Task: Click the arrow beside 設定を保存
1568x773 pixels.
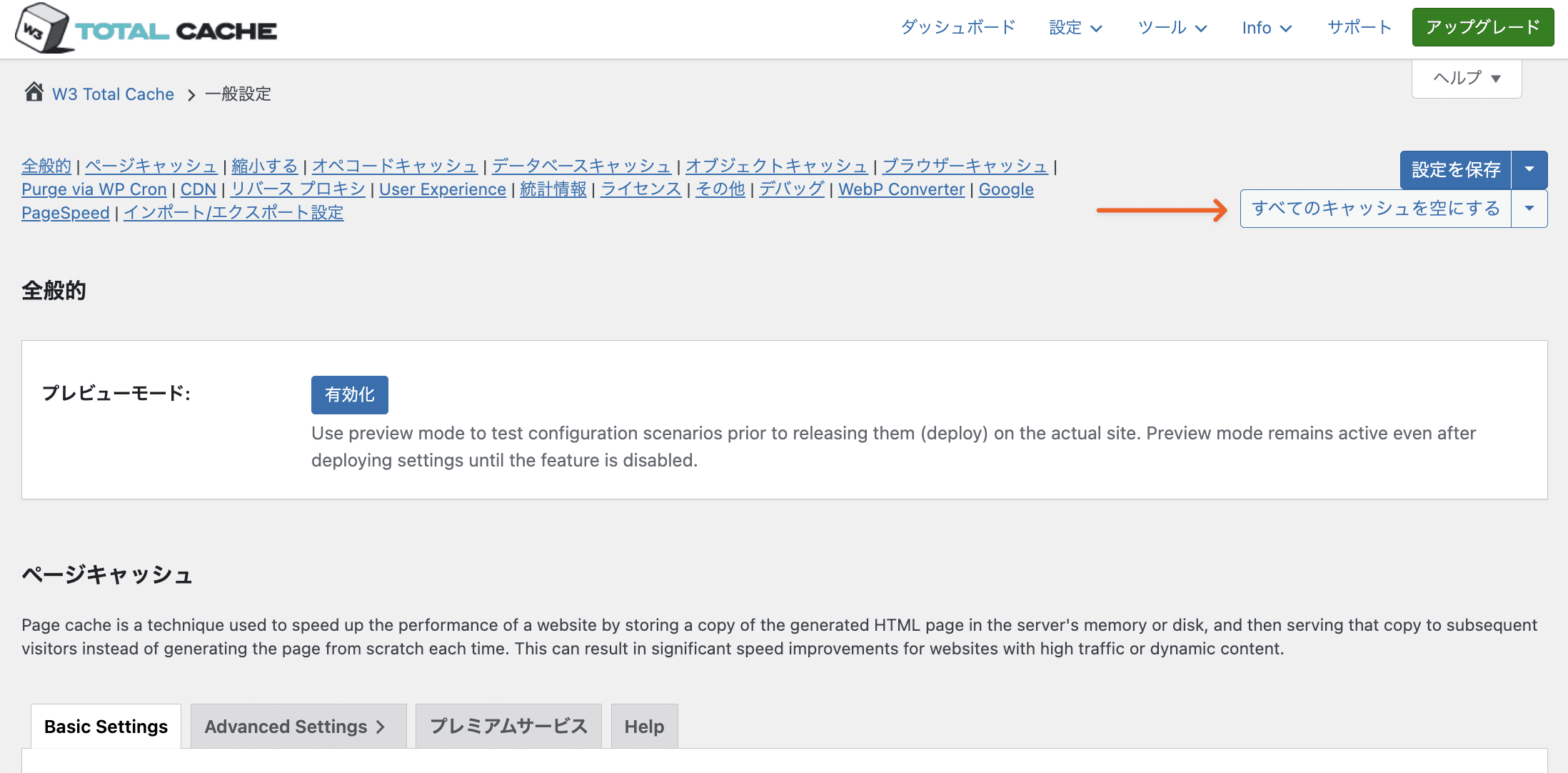Action: [1529, 169]
